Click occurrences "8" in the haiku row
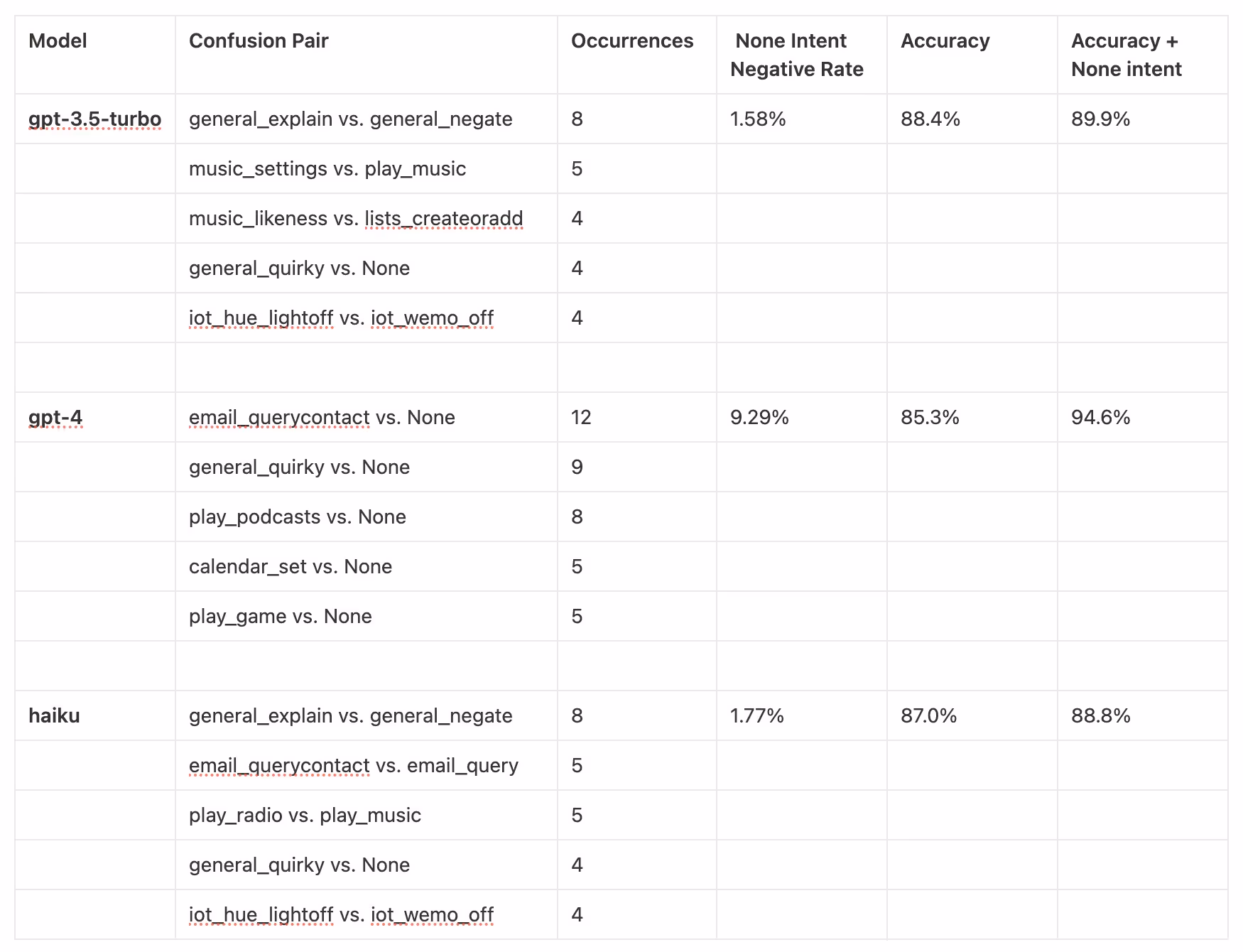Image resolution: width=1243 pixels, height=952 pixels. 577,715
